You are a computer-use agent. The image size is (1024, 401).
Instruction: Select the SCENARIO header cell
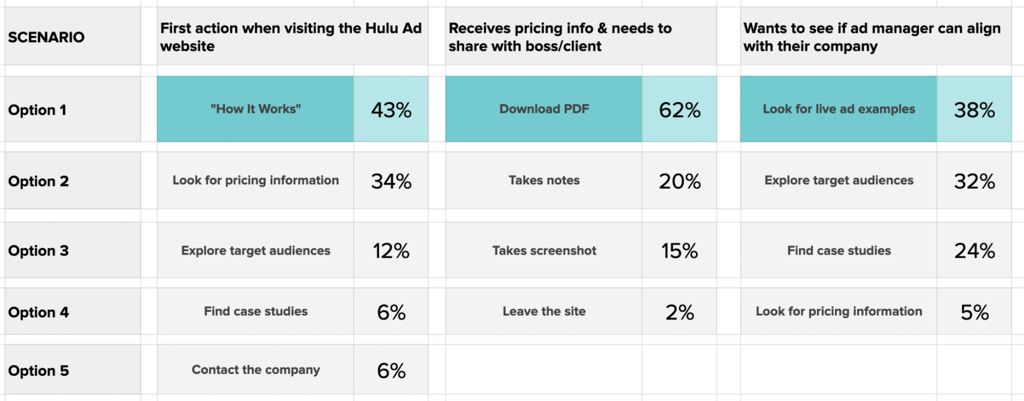72,37
